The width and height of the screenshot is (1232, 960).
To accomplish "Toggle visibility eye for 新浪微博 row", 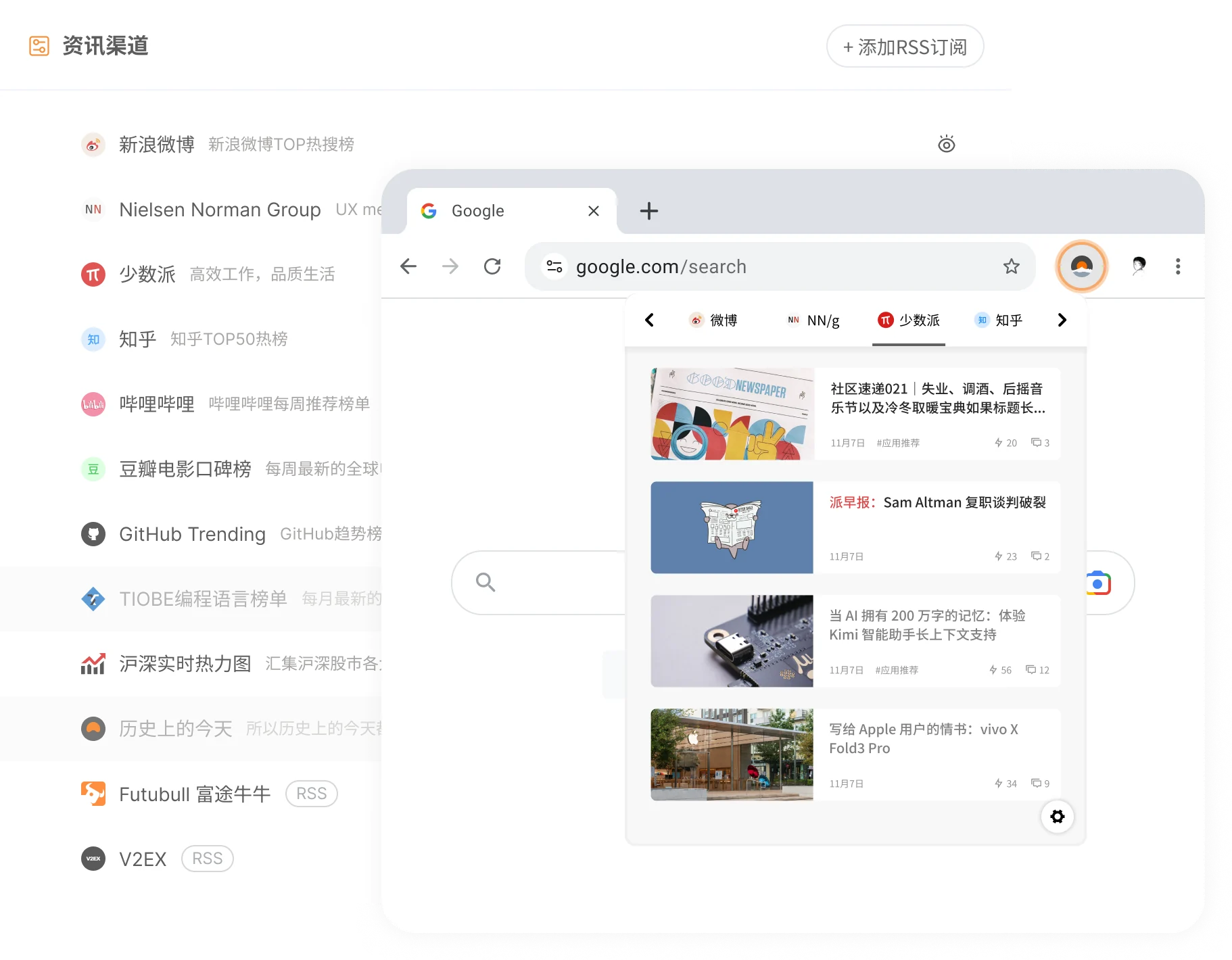I will pos(947,143).
